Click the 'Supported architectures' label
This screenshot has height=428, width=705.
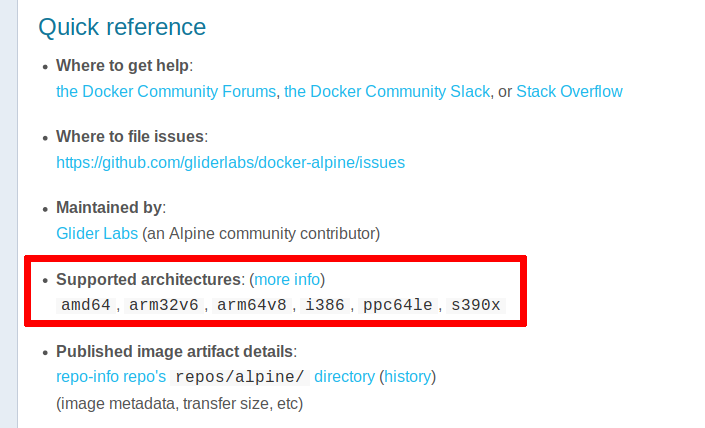149,279
